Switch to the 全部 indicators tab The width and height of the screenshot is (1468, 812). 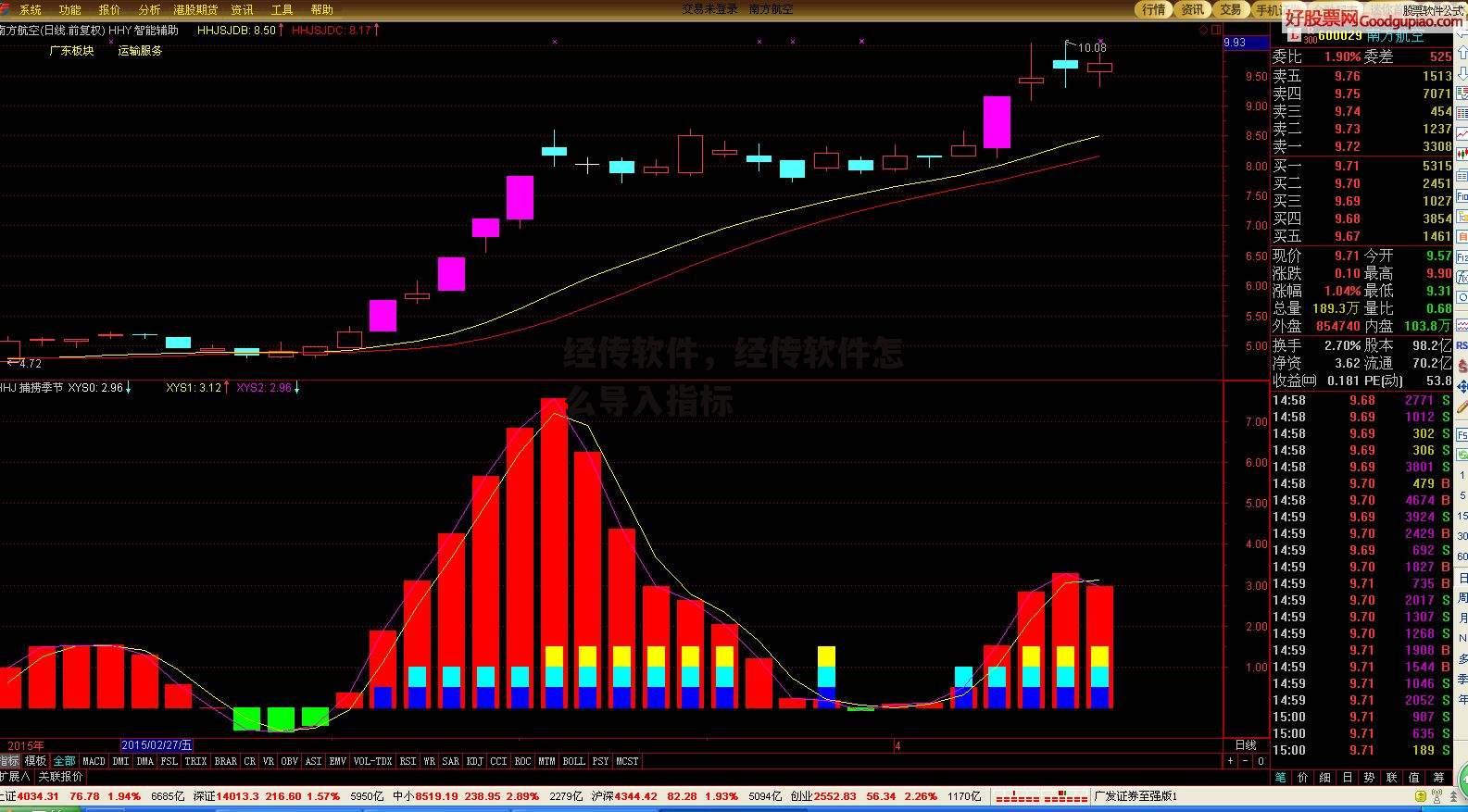click(x=64, y=761)
